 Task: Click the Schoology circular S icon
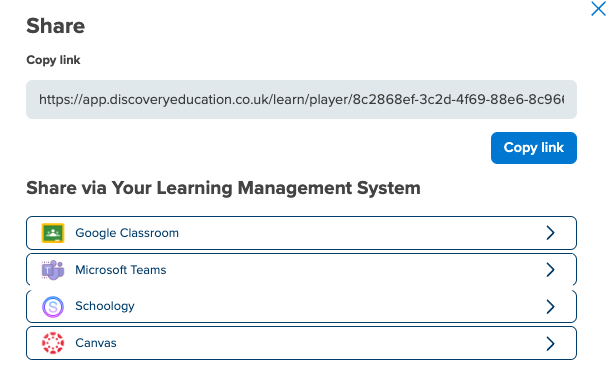tap(53, 306)
